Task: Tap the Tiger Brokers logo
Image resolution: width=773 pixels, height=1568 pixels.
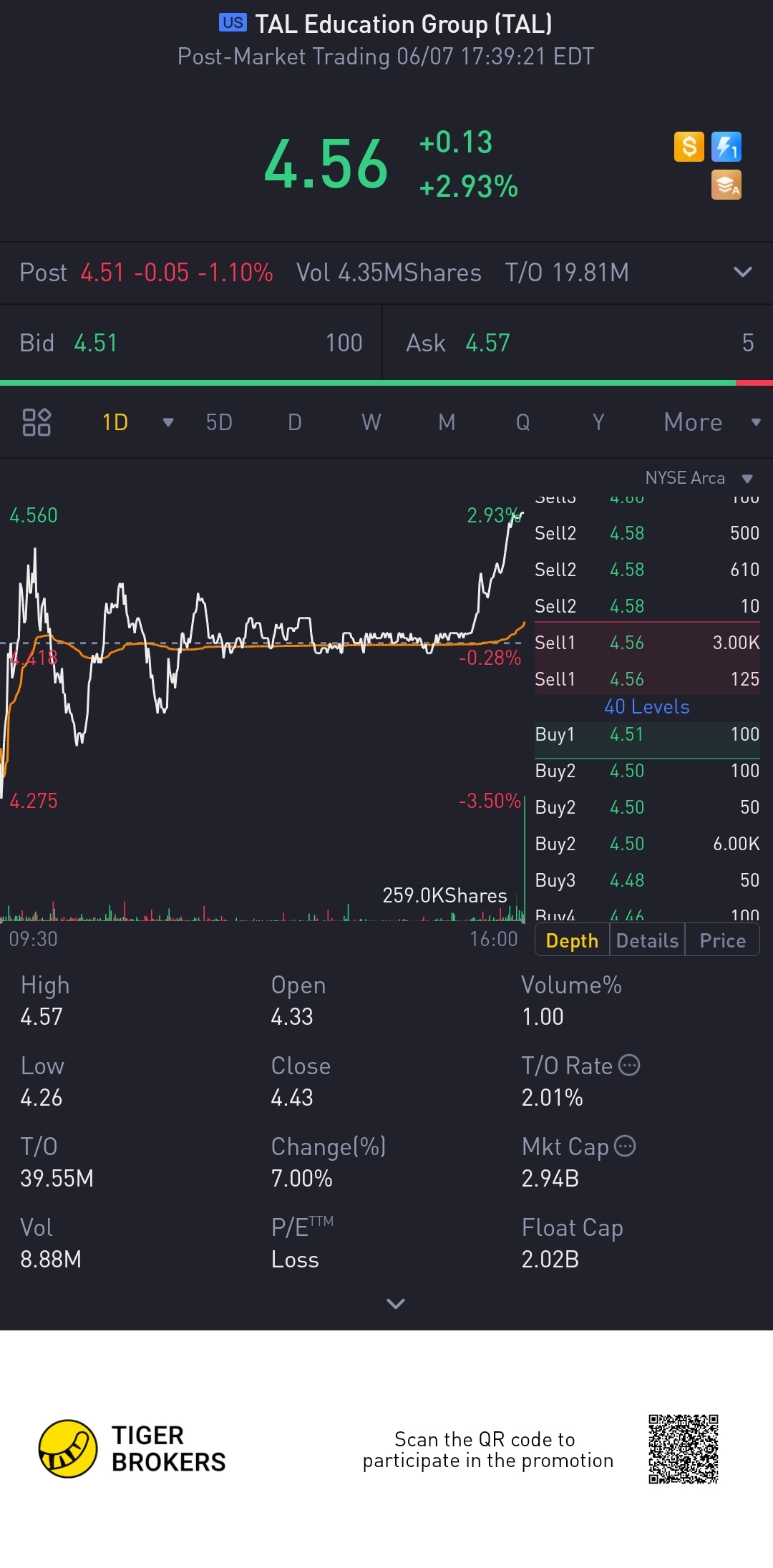Action: coord(132,1449)
